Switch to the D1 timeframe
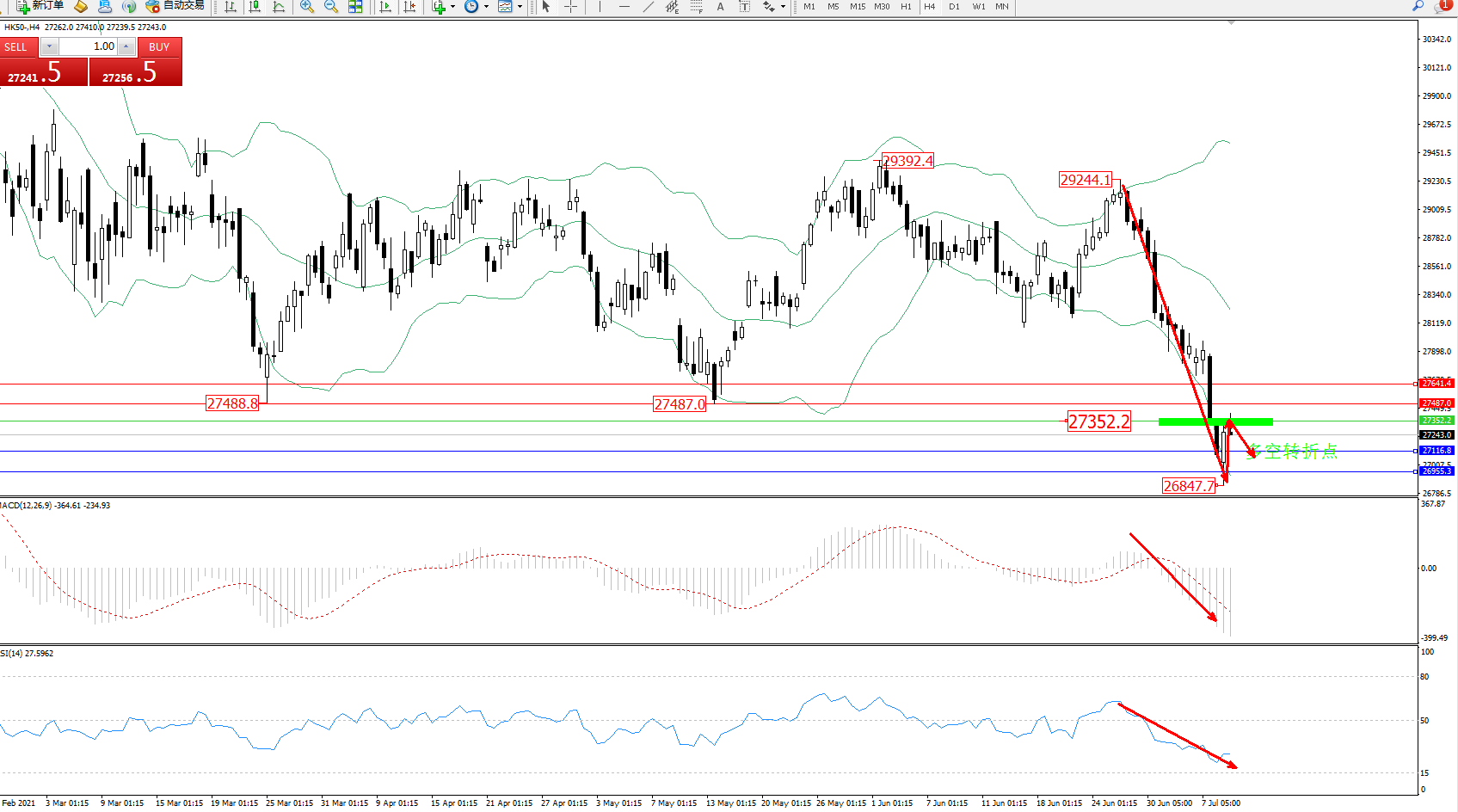Image resolution: width=1458 pixels, height=812 pixels. click(954, 7)
